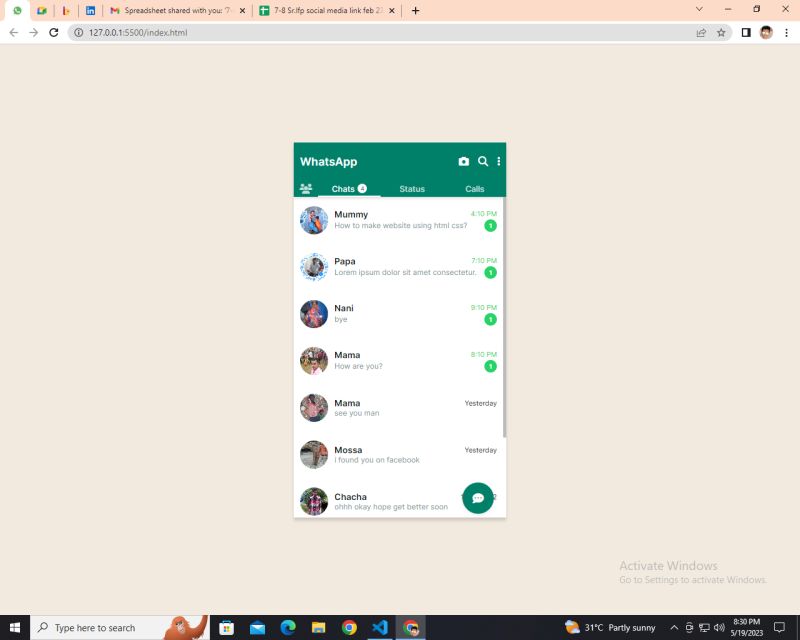
Task: Open Visual Studio Code from taskbar
Action: click(x=380, y=627)
